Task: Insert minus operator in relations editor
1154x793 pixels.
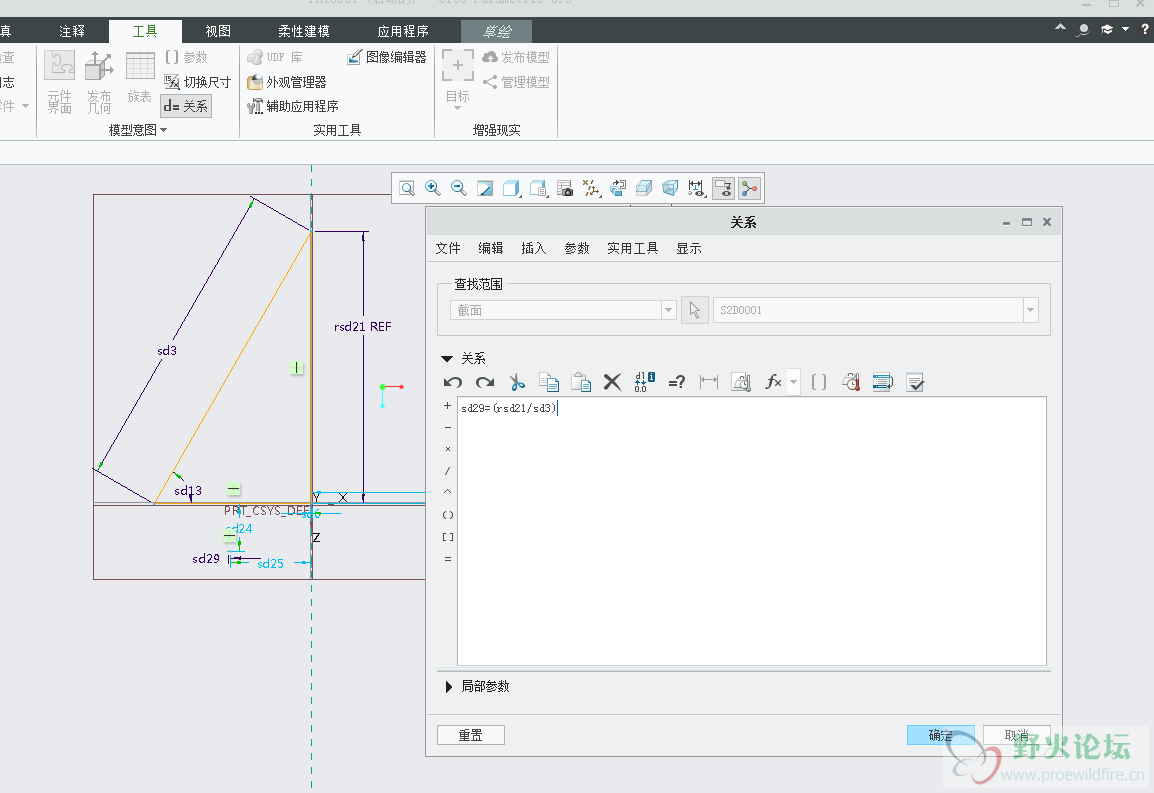Action: pos(447,427)
